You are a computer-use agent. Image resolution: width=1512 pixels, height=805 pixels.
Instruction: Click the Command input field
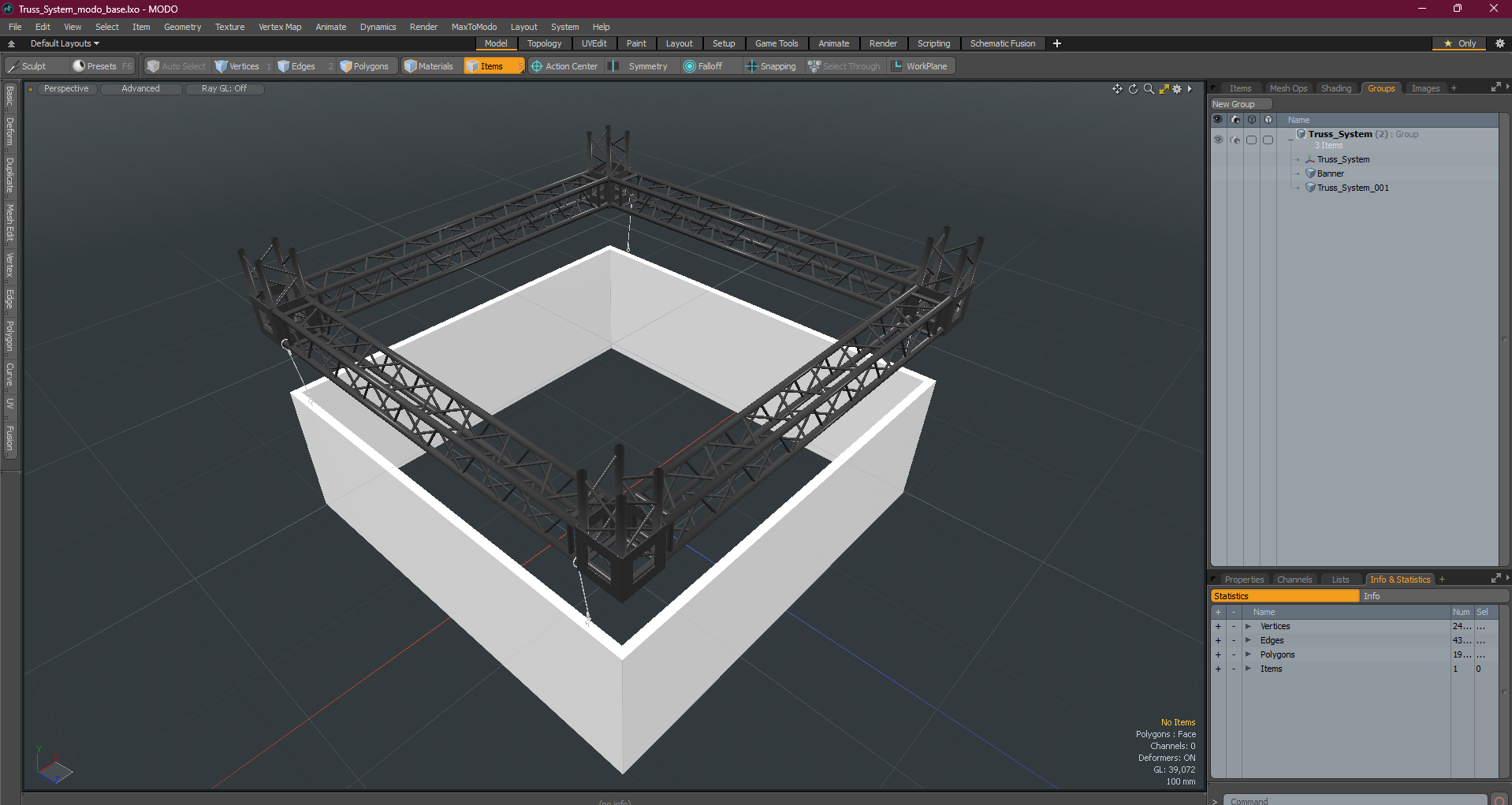(x=1356, y=800)
